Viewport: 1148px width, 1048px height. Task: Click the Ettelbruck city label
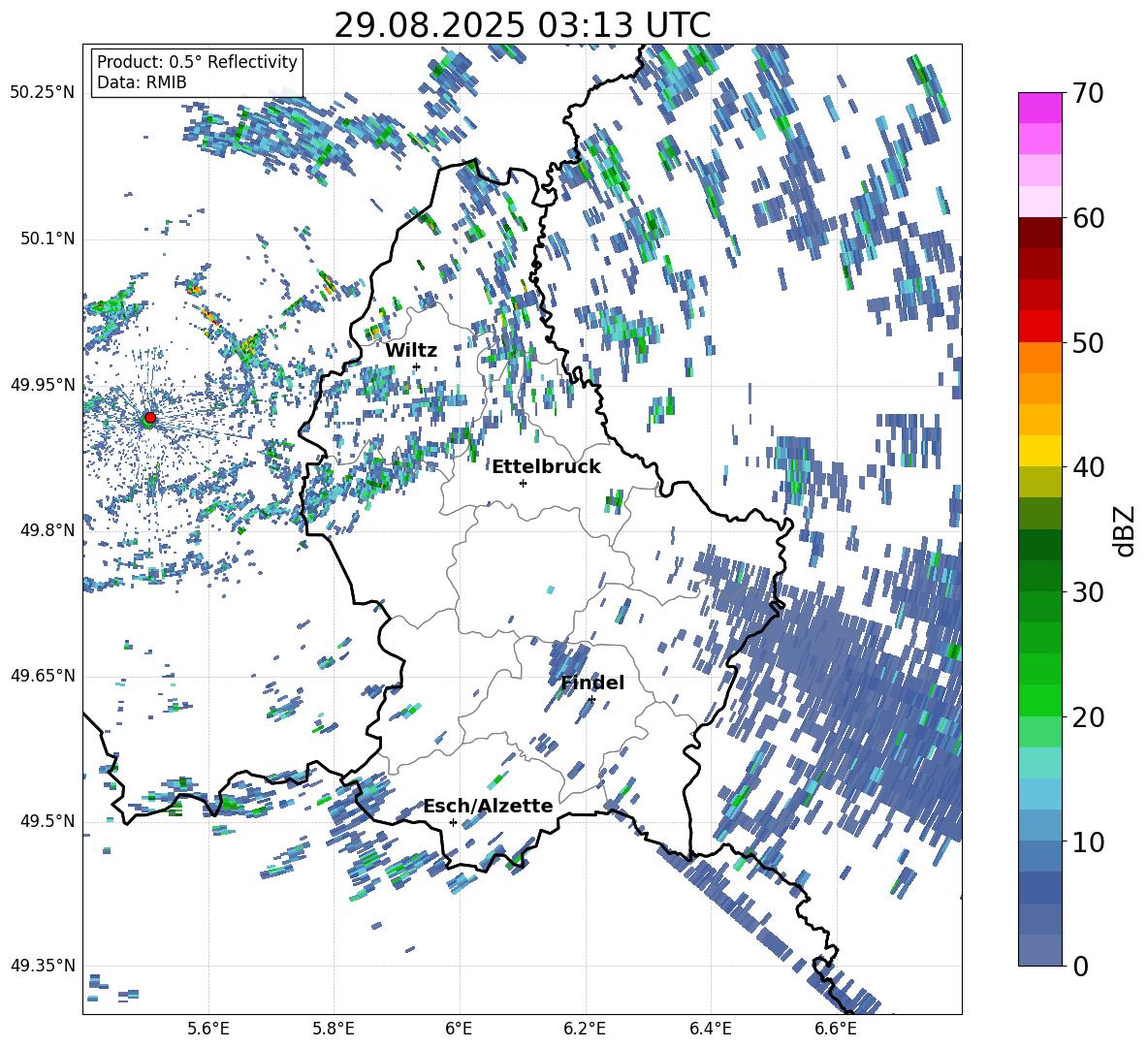coord(546,467)
